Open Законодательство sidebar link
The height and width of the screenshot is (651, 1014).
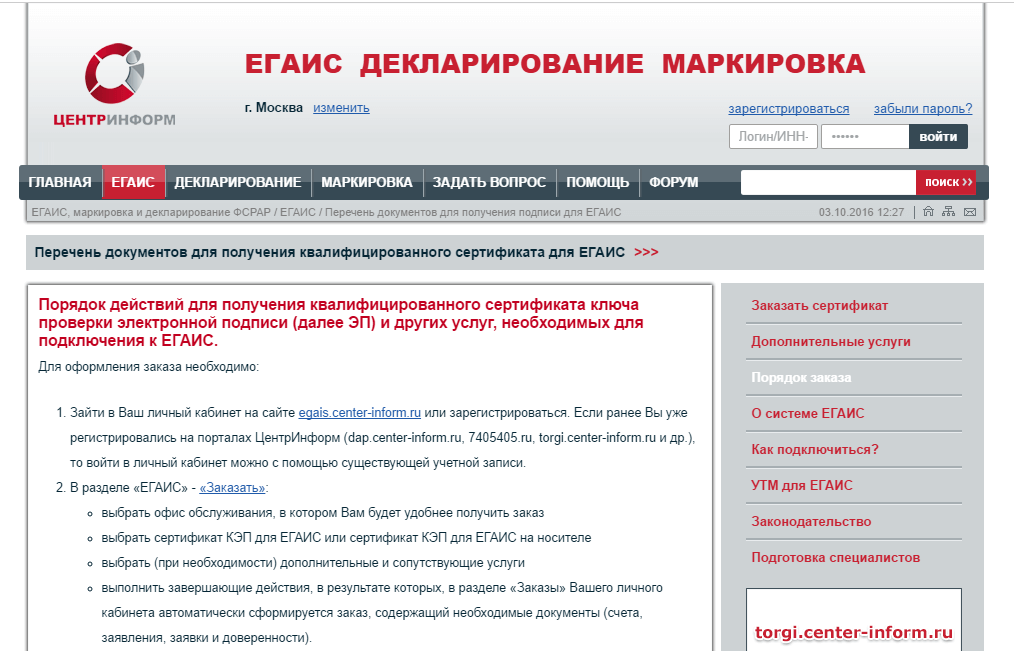pyautogui.click(x=811, y=522)
